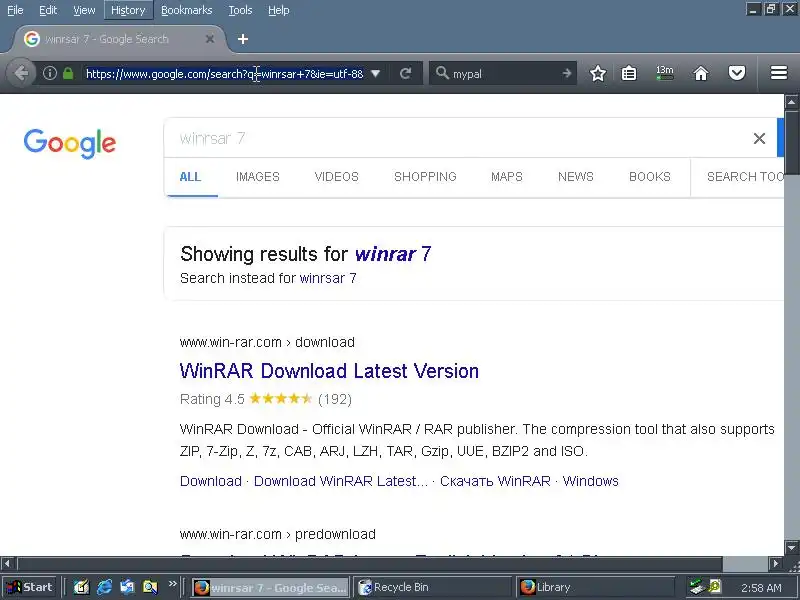Screen dimensions: 800x600
Task: Click the first quick launch taskbar icon
Action: coord(81,587)
